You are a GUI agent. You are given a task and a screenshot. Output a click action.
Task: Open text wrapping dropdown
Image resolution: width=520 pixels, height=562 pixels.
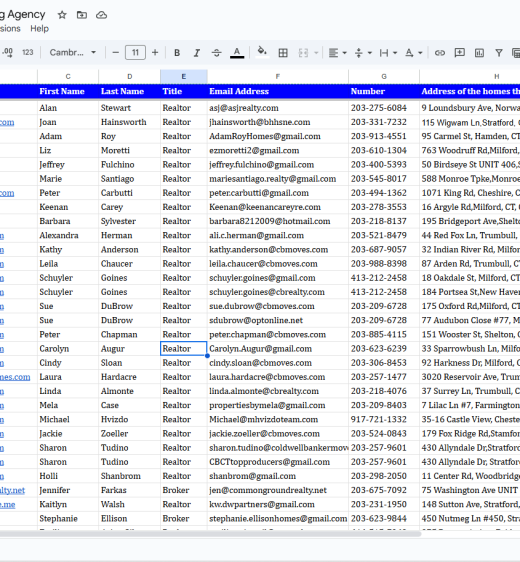pos(388,53)
